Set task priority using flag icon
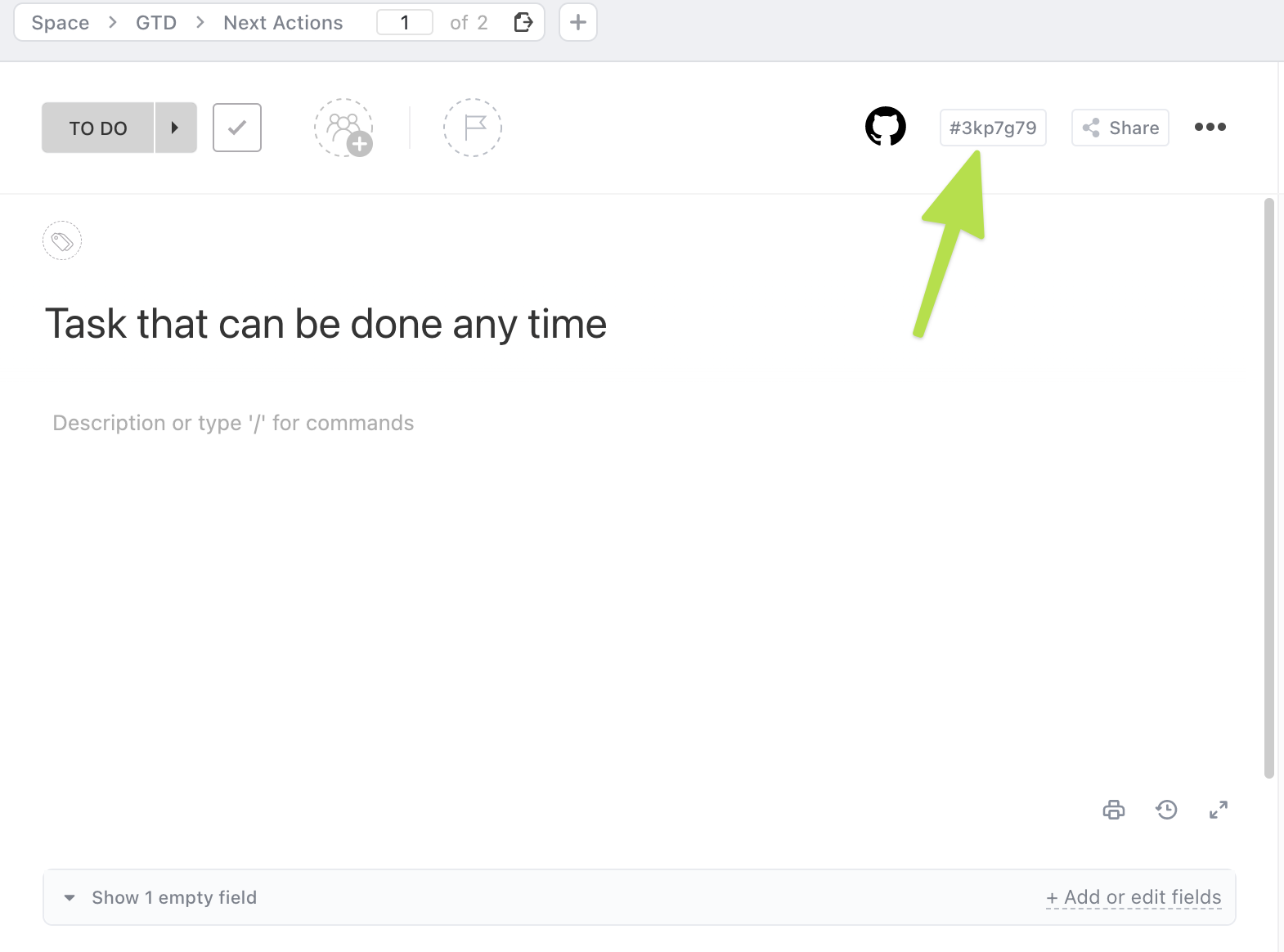The height and width of the screenshot is (952, 1284). click(x=473, y=128)
